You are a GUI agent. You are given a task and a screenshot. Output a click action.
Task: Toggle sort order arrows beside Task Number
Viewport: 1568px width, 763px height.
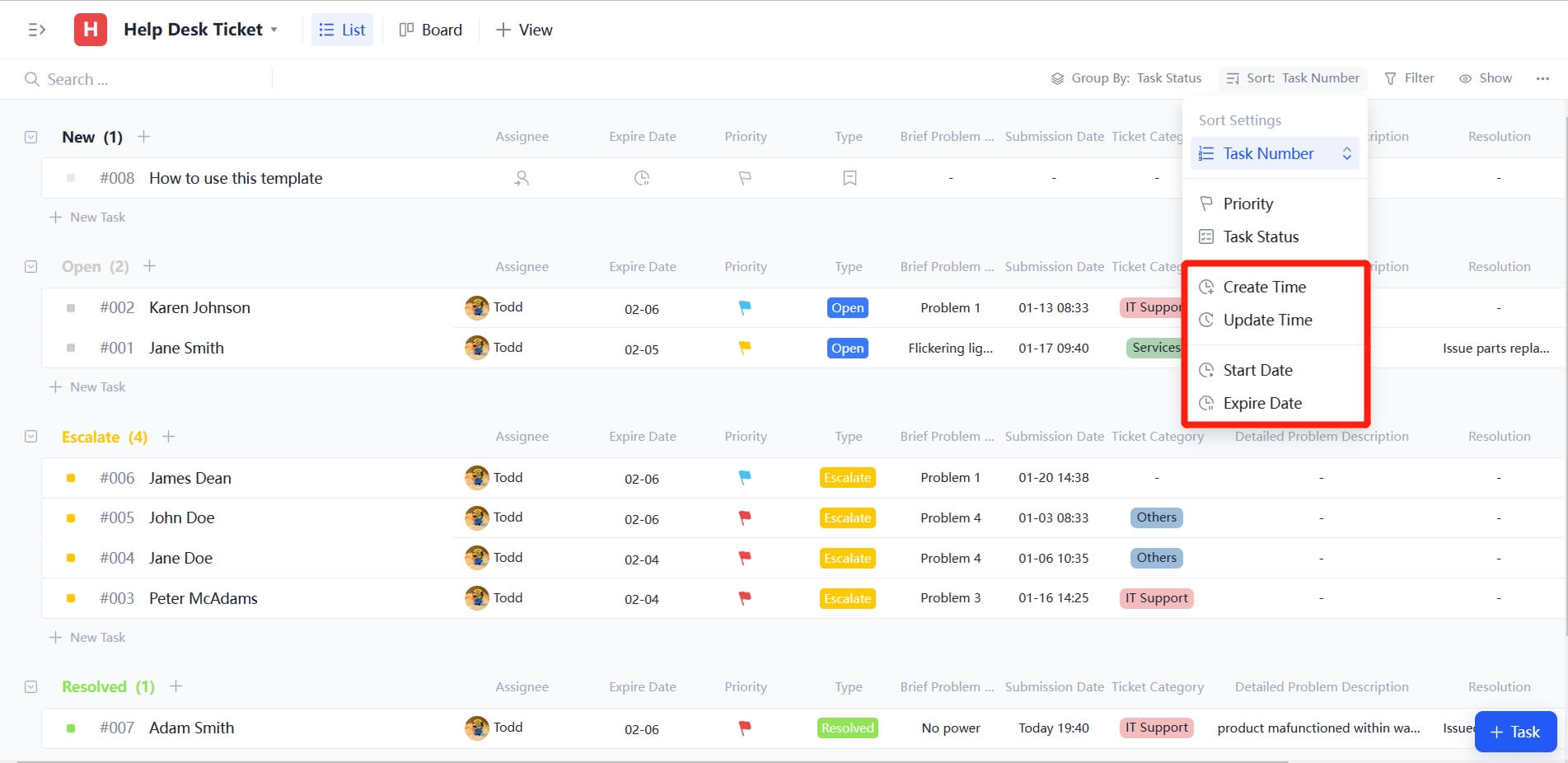click(x=1346, y=154)
